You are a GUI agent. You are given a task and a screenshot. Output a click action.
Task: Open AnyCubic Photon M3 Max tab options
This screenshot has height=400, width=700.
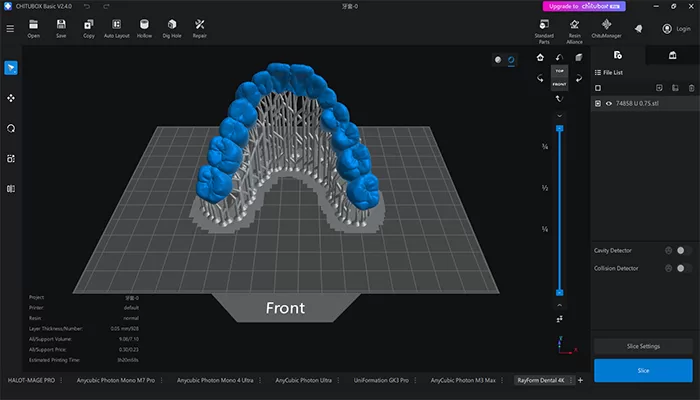click(502, 380)
